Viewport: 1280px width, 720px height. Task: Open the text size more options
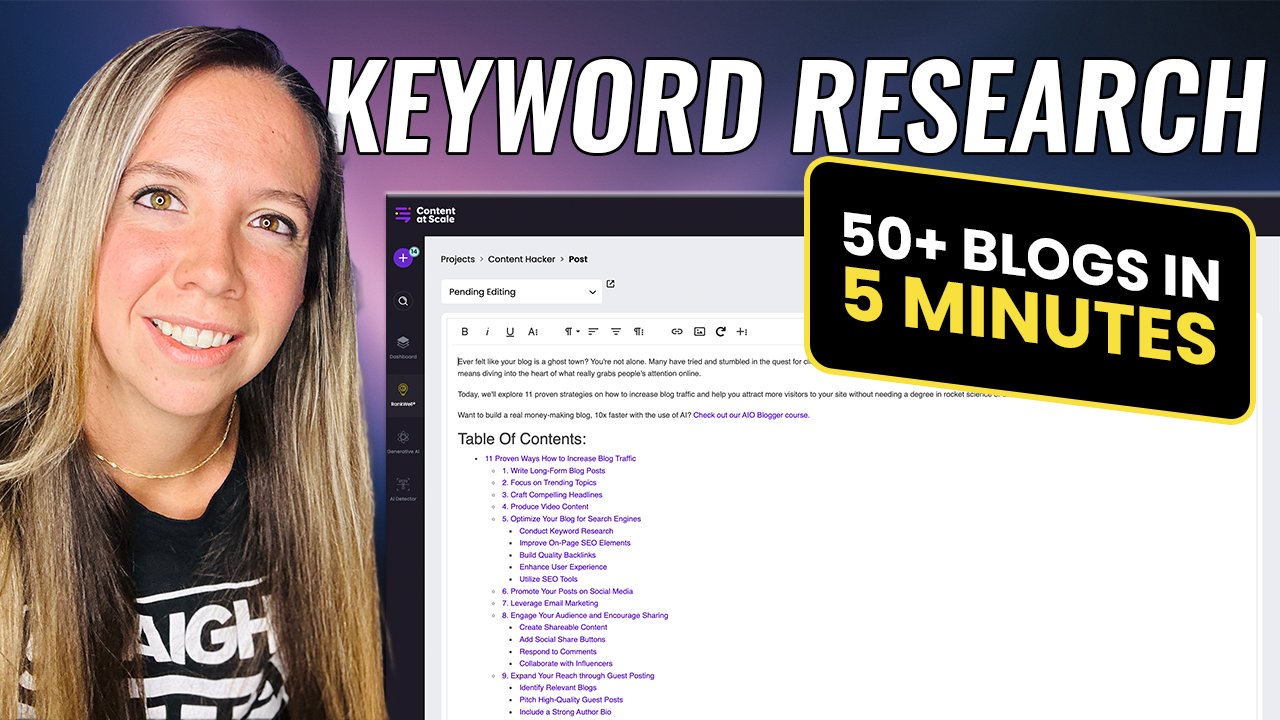pyautogui.click(x=533, y=331)
